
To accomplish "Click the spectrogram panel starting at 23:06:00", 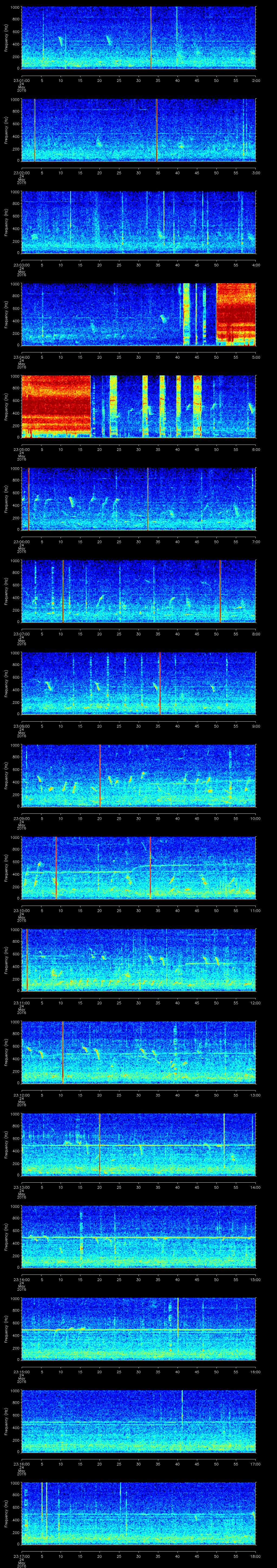I will pos(139,499).
